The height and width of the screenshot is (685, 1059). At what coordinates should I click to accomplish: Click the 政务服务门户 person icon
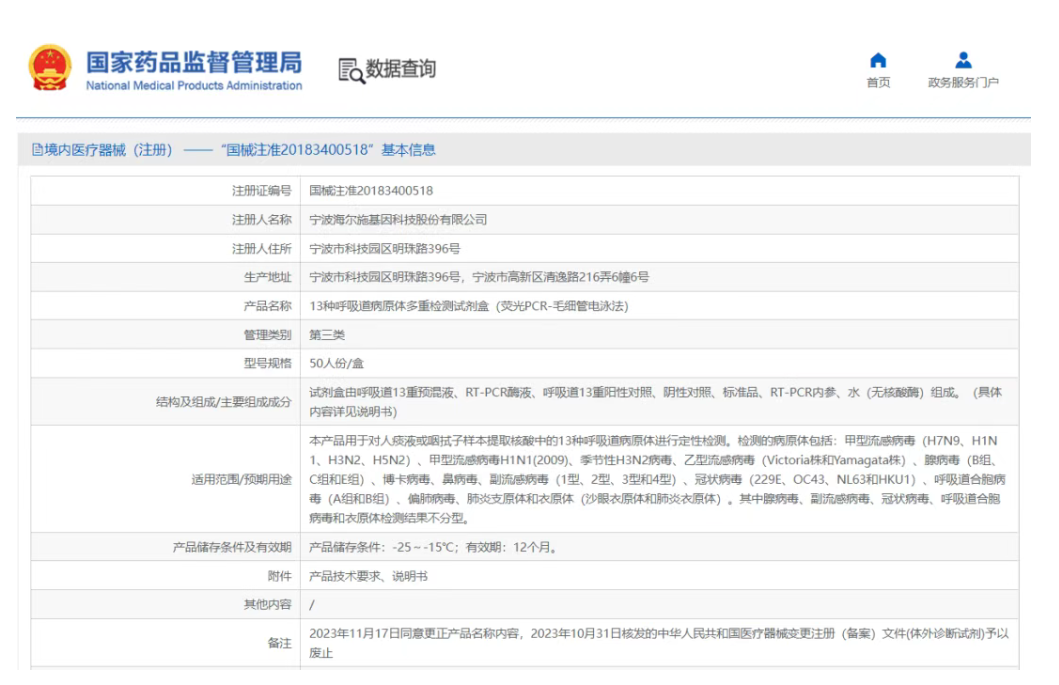point(963,60)
